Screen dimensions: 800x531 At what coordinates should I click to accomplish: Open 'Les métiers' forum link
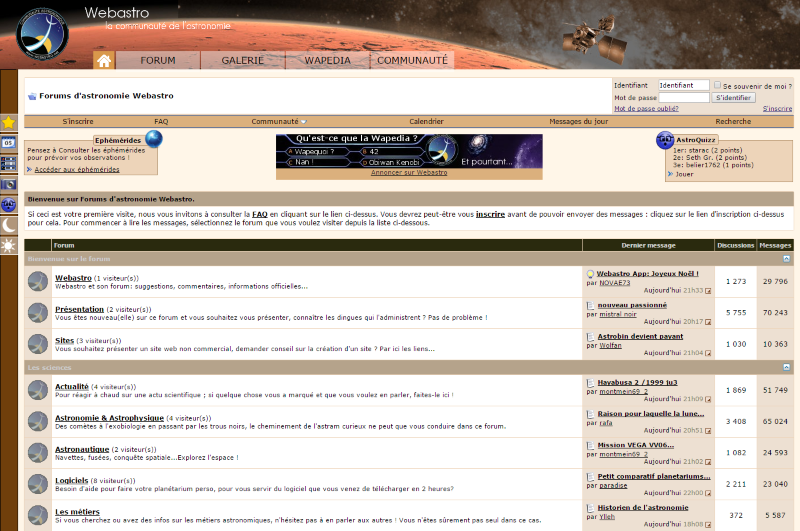77,512
